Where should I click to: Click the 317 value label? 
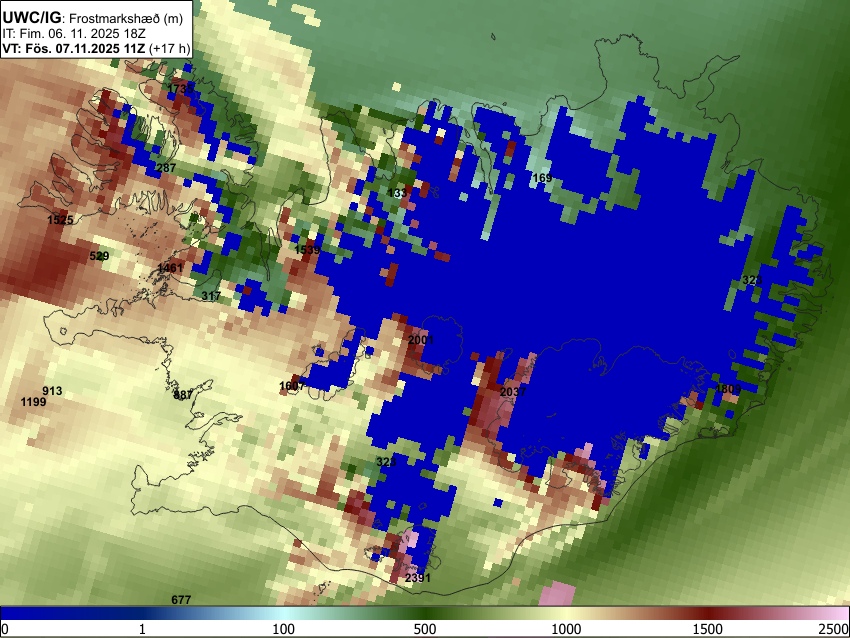(211, 296)
